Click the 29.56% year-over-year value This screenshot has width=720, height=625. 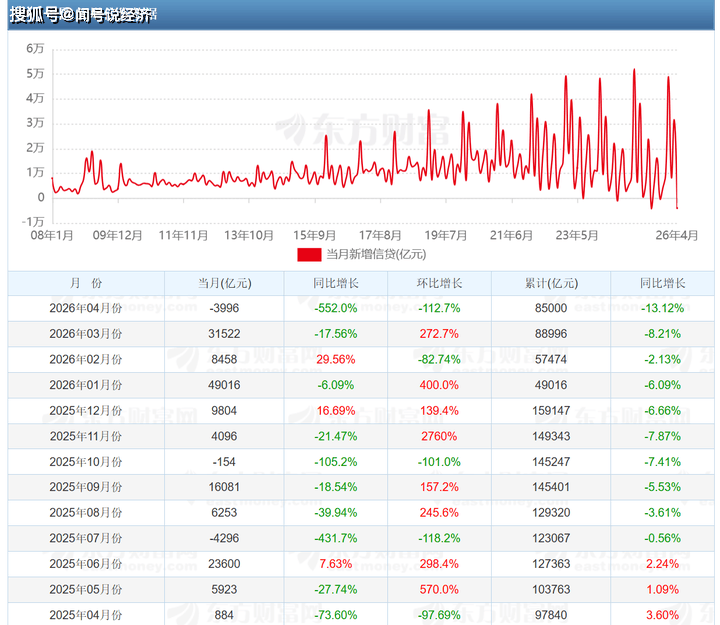[336, 360]
